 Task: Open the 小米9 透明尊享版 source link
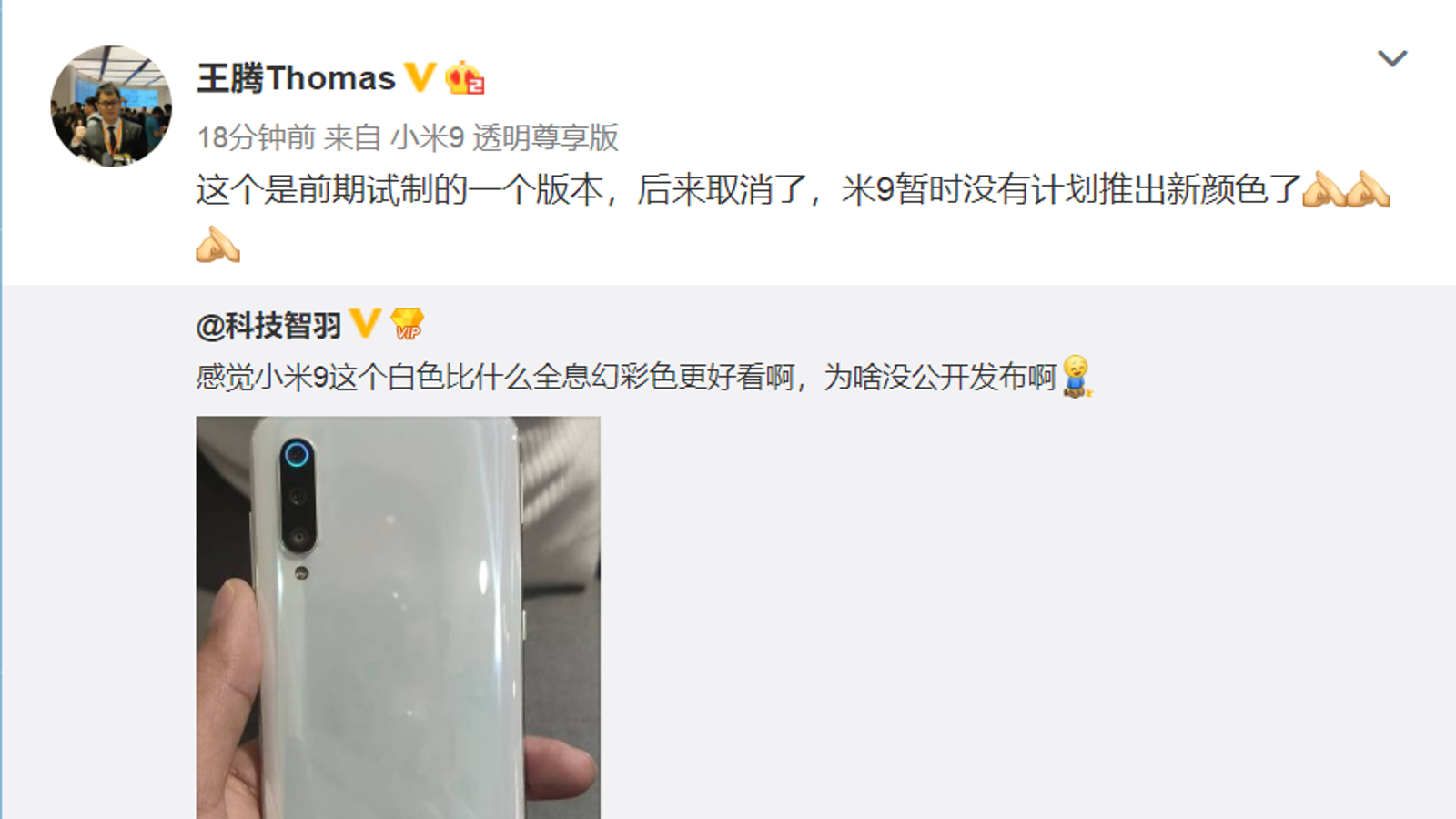point(504,137)
